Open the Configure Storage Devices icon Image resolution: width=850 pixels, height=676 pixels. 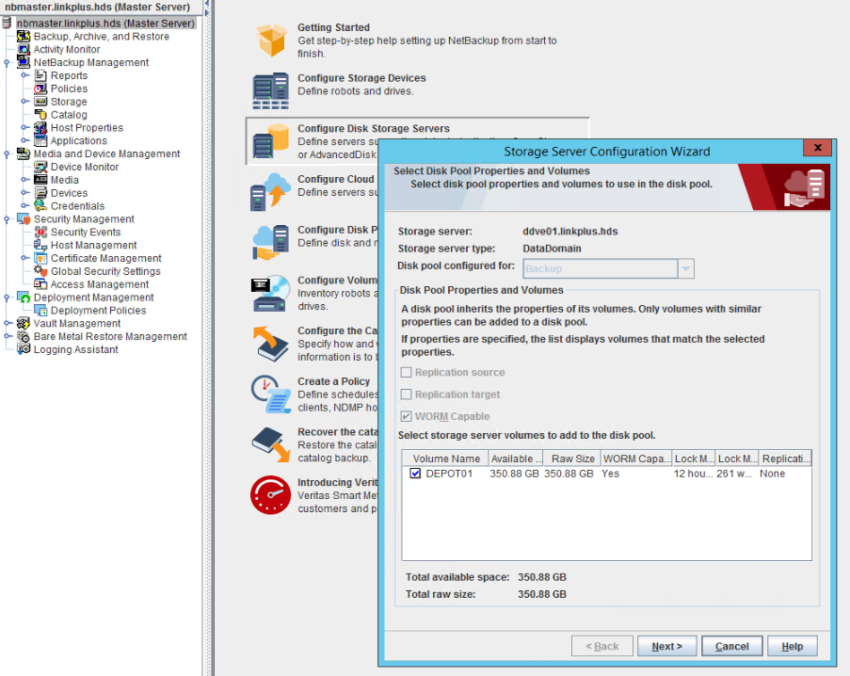coord(271,91)
